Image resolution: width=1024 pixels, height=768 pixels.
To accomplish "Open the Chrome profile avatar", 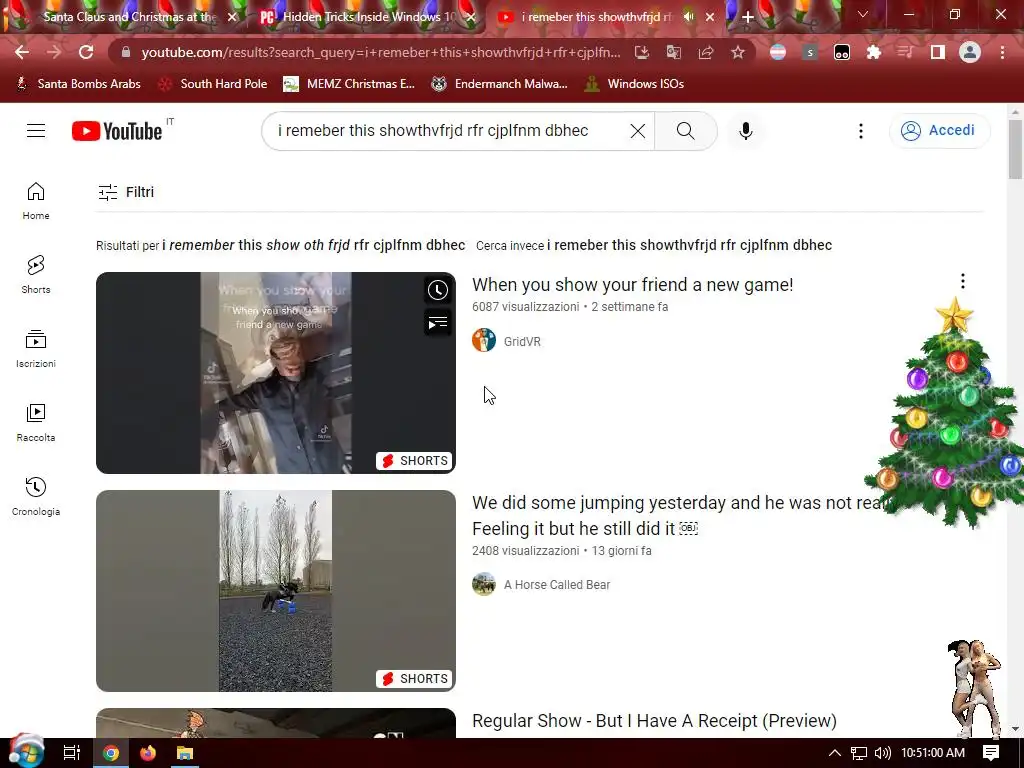I will pos(970,52).
